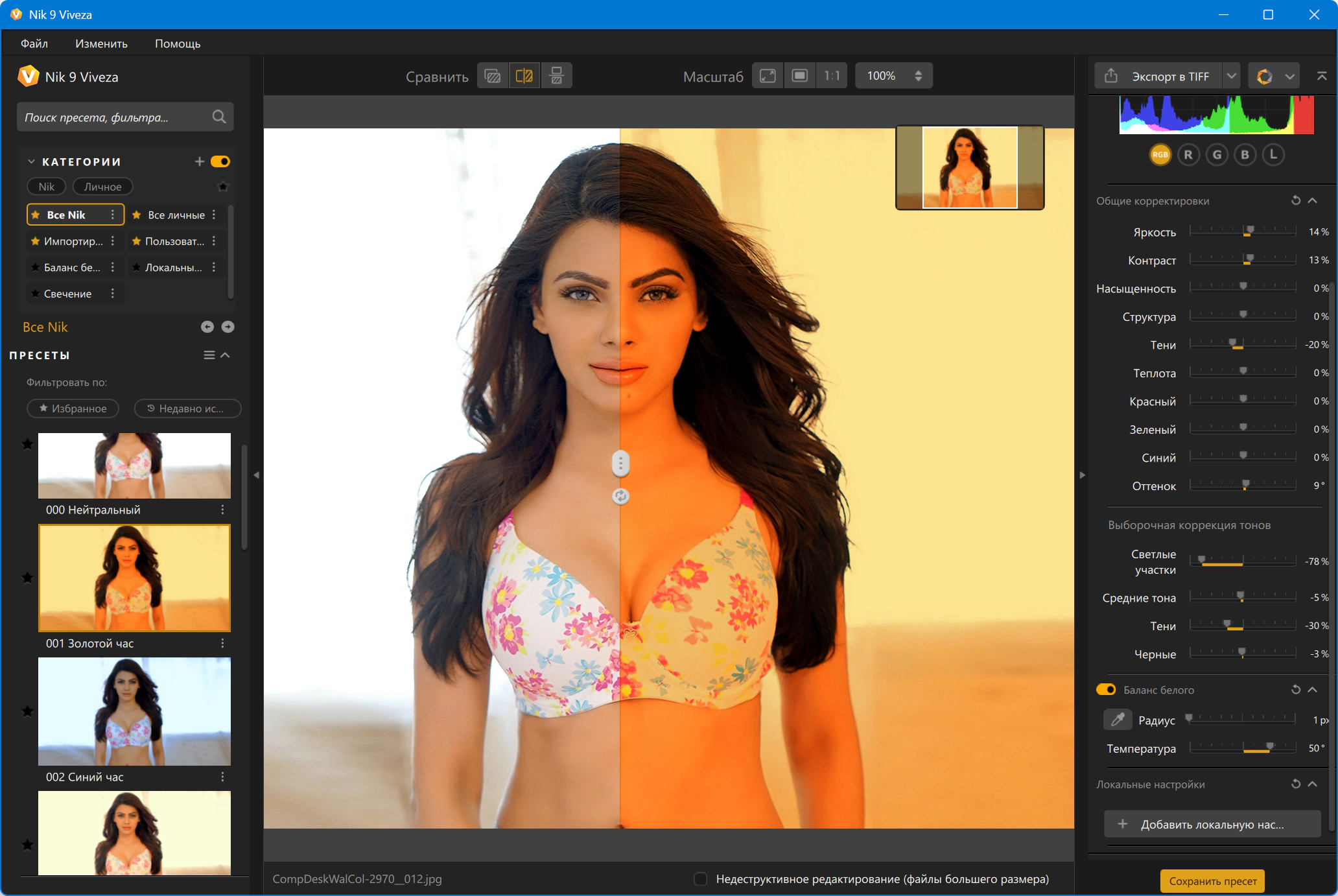Reset the Общие корректировки section
Image resolution: width=1338 pixels, height=896 pixels.
[x=1296, y=200]
